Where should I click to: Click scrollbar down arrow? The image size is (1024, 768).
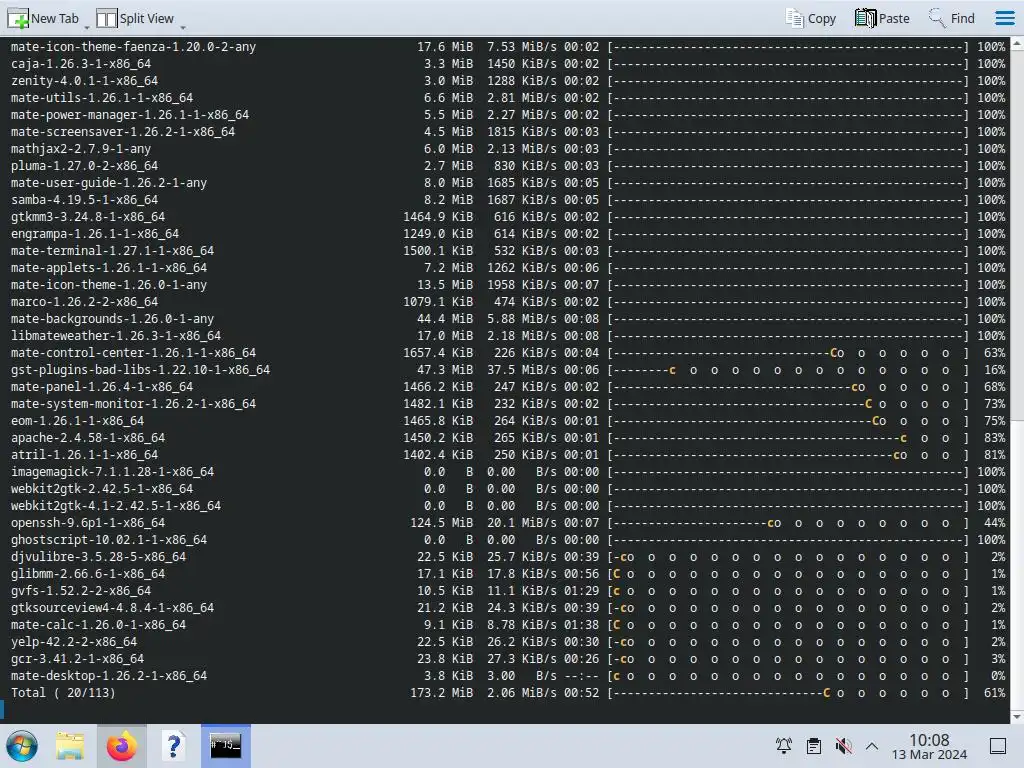1017,716
